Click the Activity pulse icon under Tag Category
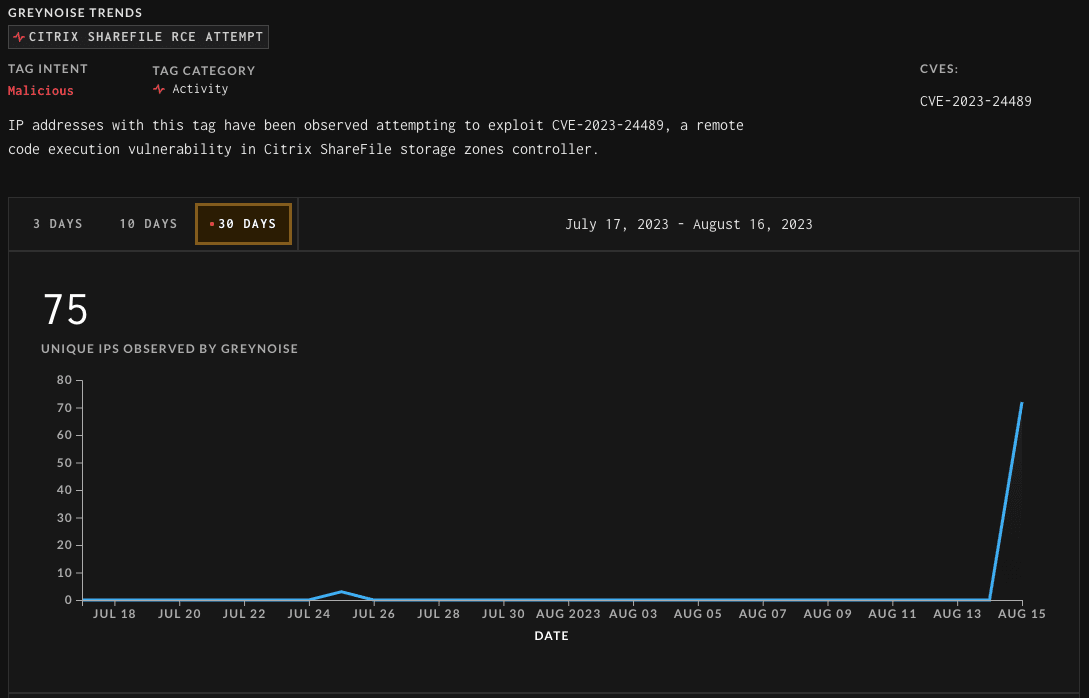This screenshot has height=698, width=1089. [x=159, y=89]
